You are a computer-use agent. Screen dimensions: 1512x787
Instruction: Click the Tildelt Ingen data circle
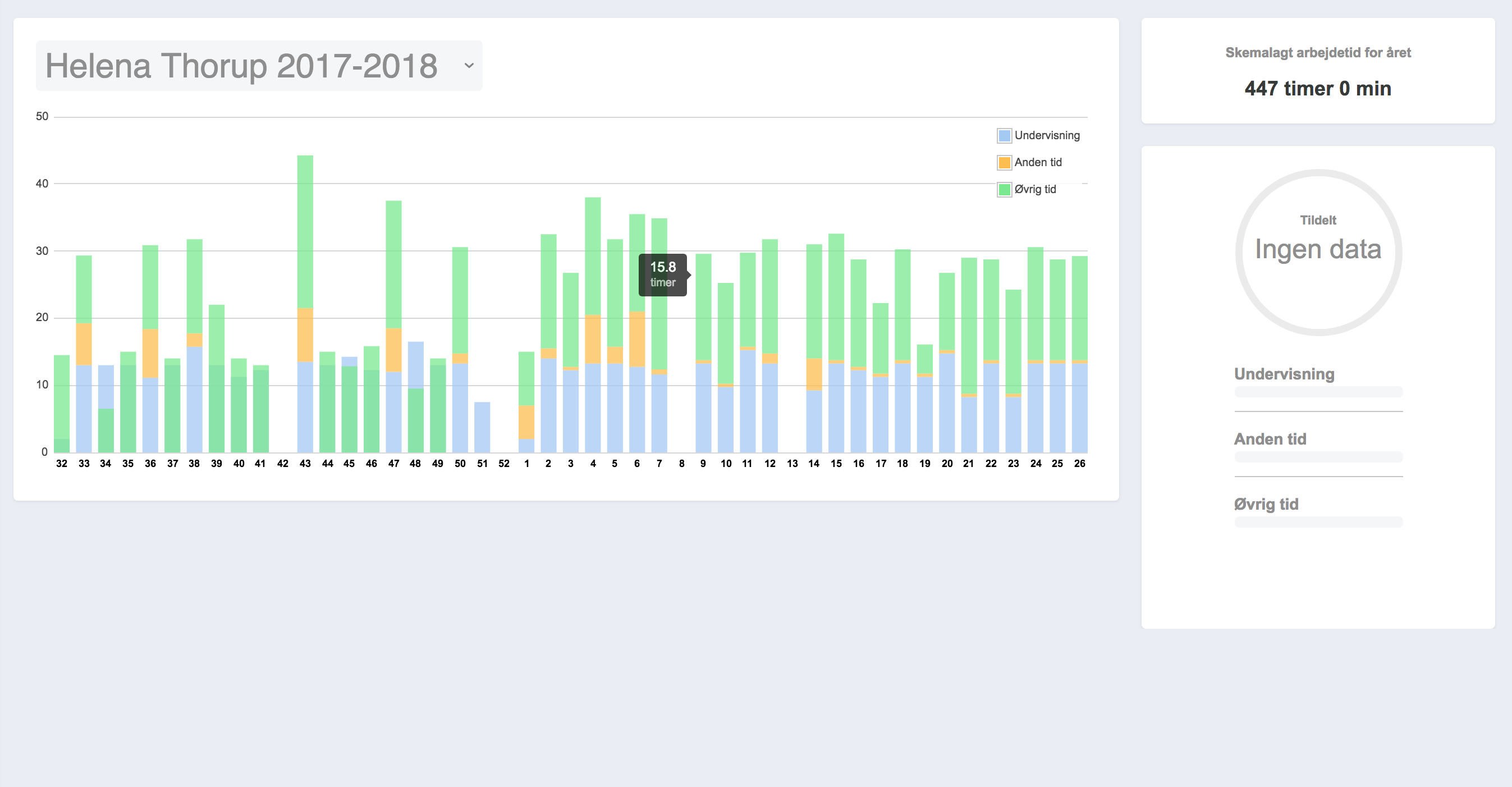tap(1318, 253)
